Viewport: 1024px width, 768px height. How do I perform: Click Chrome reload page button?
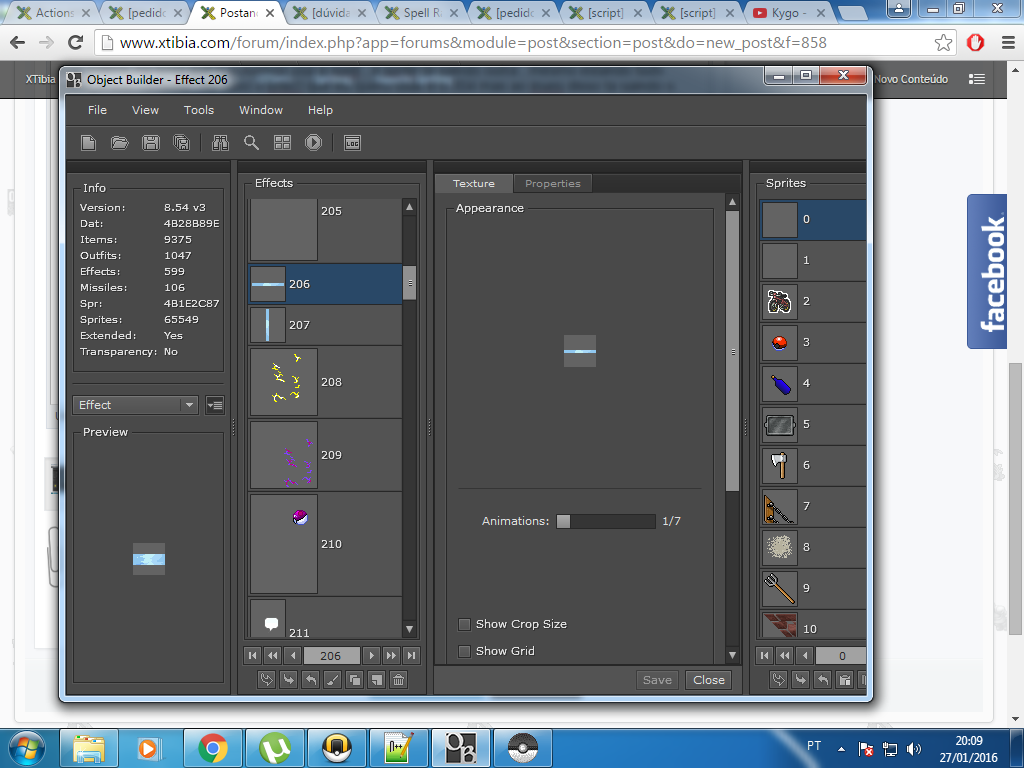76,42
